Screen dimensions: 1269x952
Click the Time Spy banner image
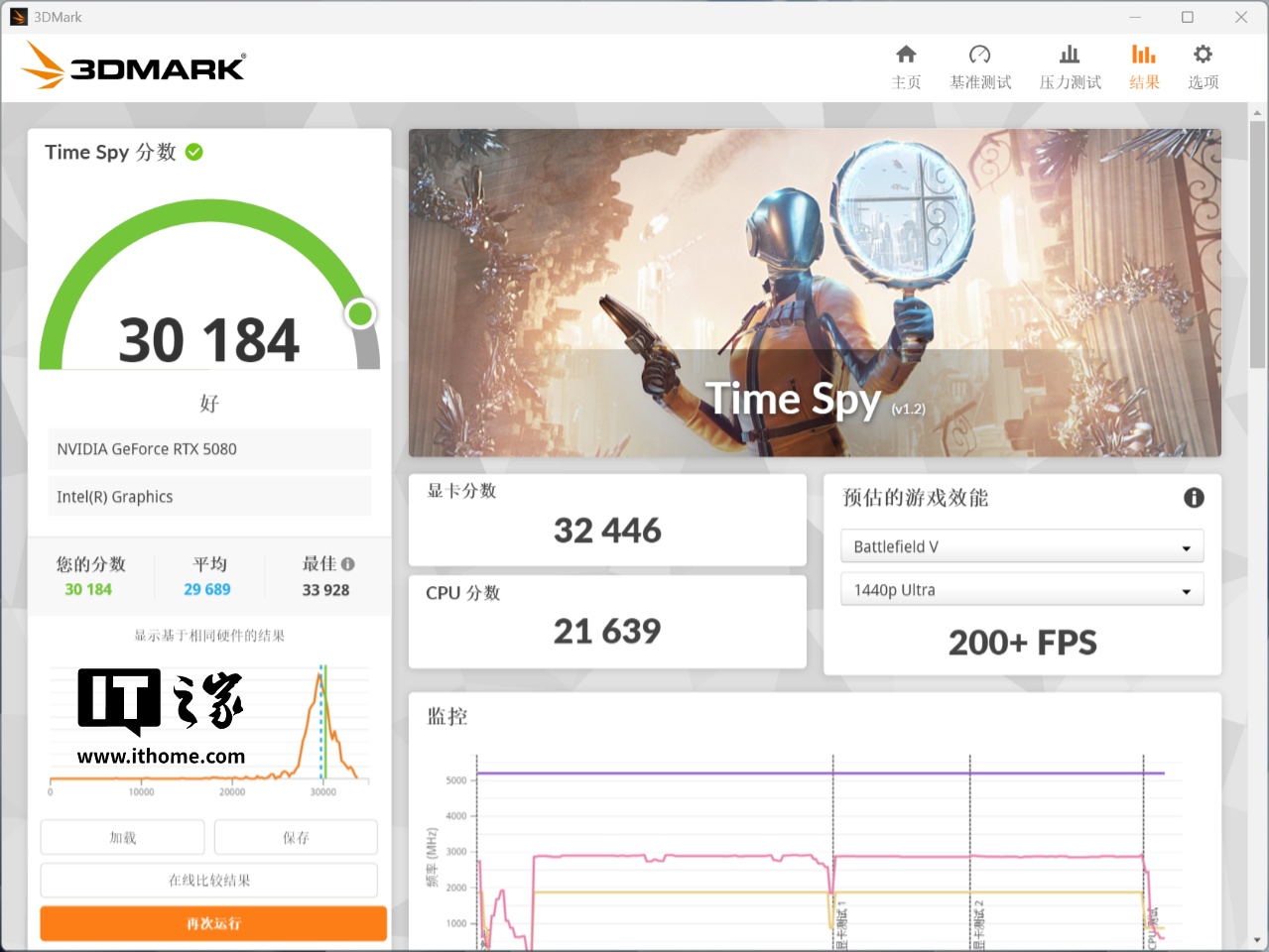pyautogui.click(x=814, y=293)
